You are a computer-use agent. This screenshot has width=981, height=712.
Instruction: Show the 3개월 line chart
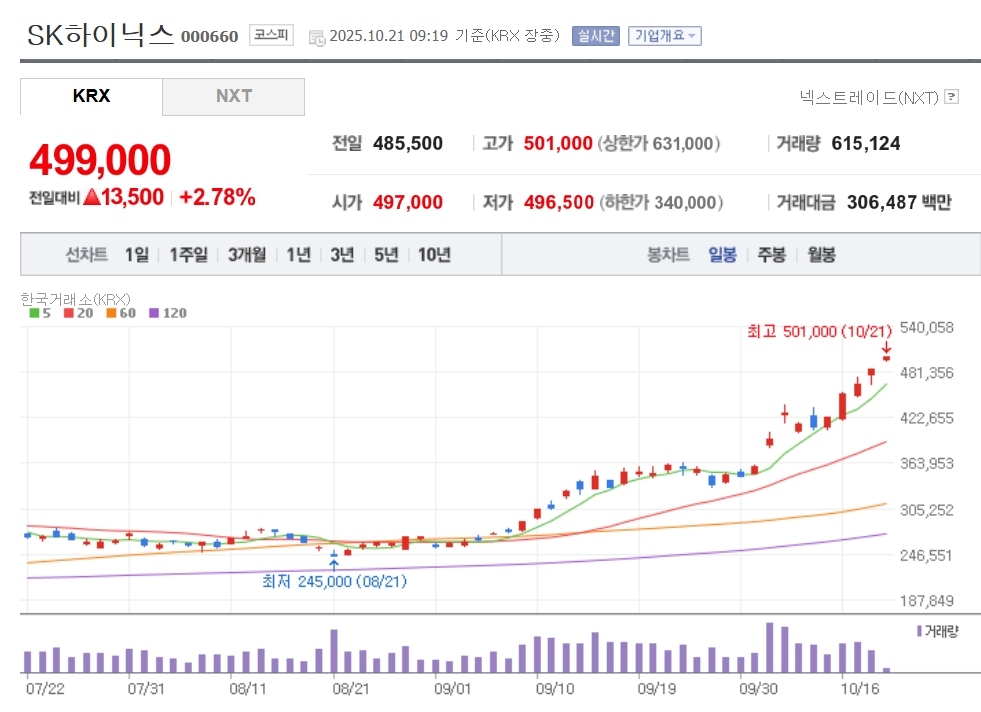[x=246, y=255]
